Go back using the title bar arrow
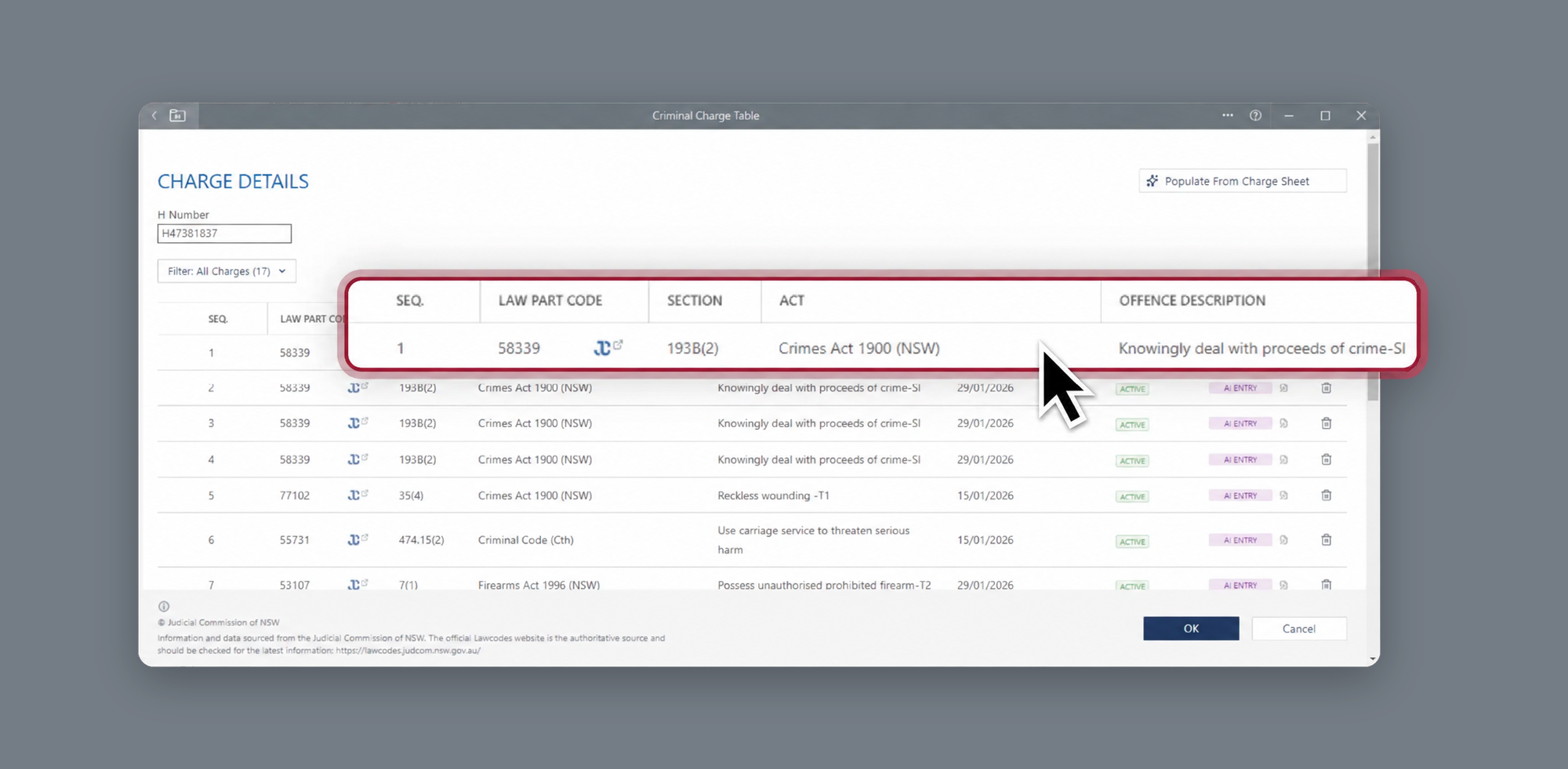The height and width of the screenshot is (769, 1568). (x=154, y=115)
